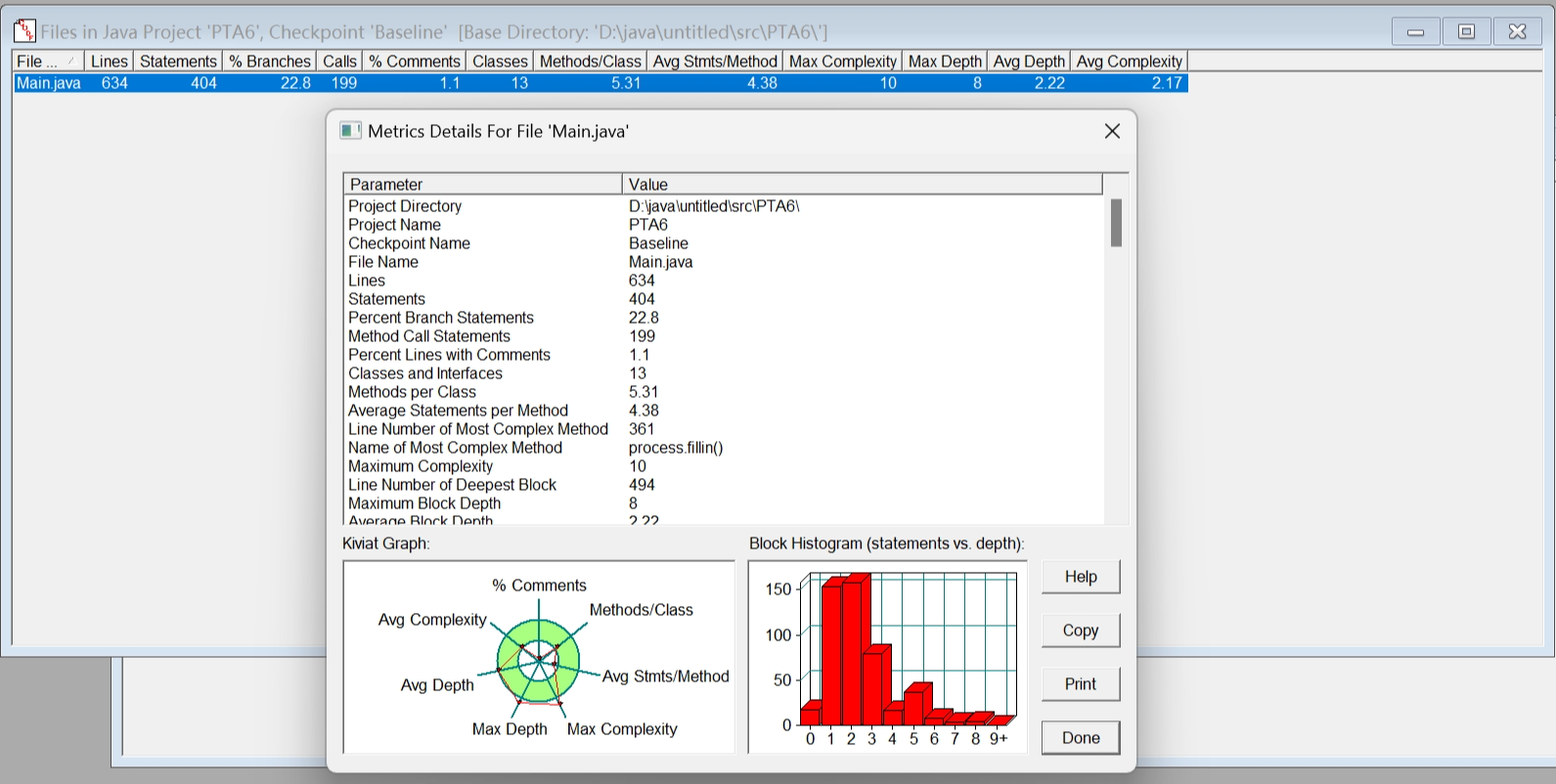The height and width of the screenshot is (784, 1556).
Task: Select the Methods per Class row
Action: 725,392
